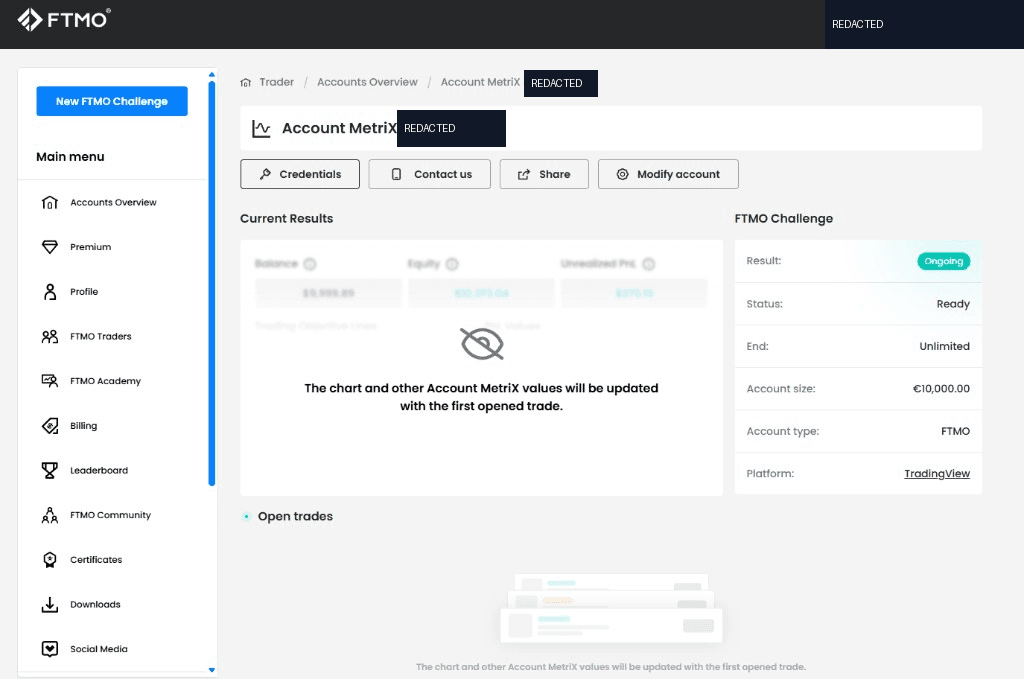Open the Billing menu item
The height and width of the screenshot is (679, 1024).
tap(83, 426)
